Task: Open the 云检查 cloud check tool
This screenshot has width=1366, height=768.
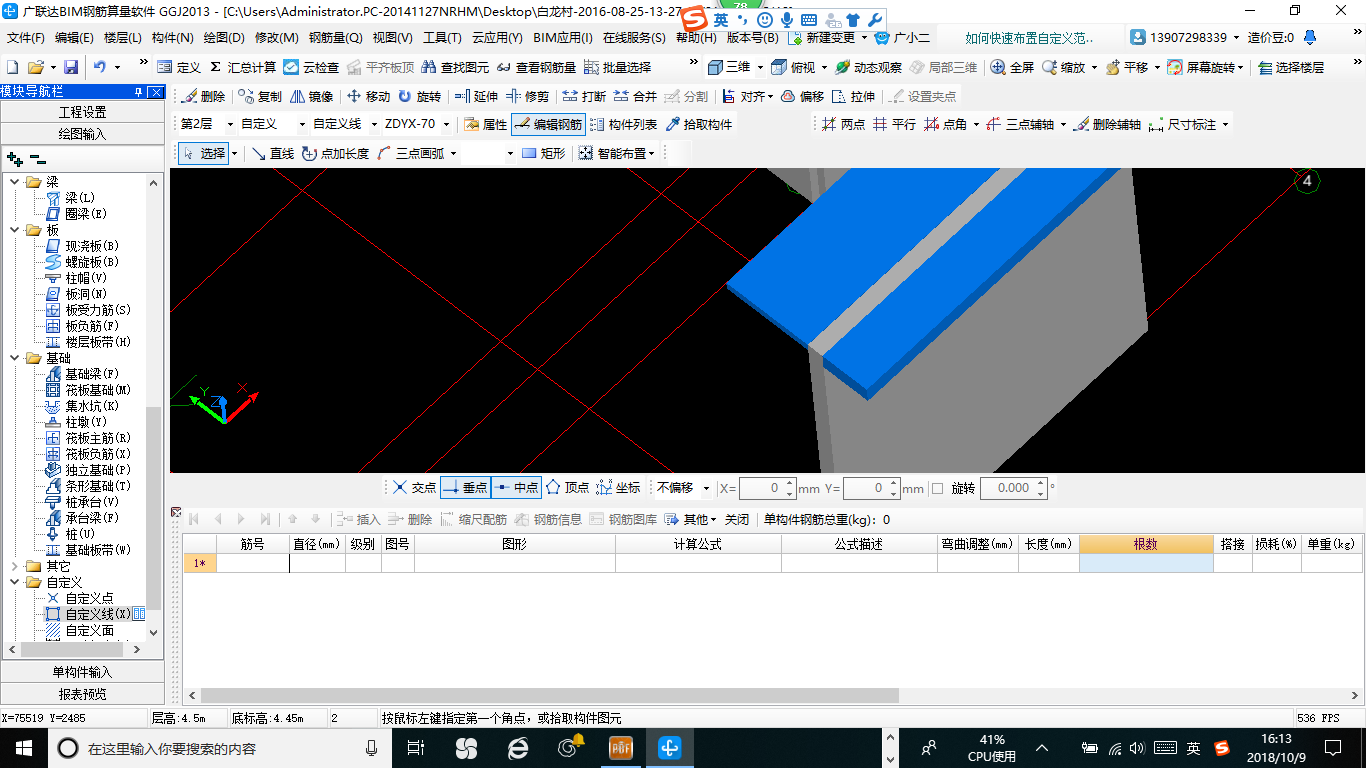Action: pos(311,67)
